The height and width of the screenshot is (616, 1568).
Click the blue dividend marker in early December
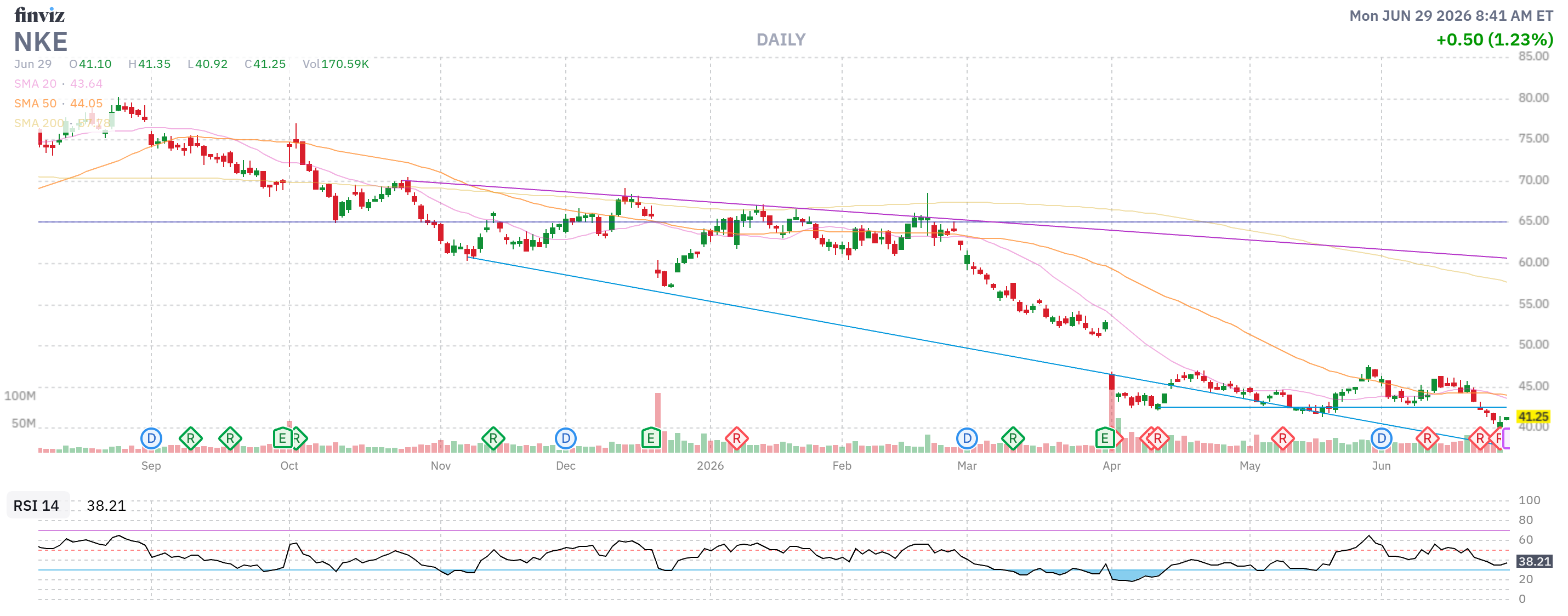pos(565,438)
